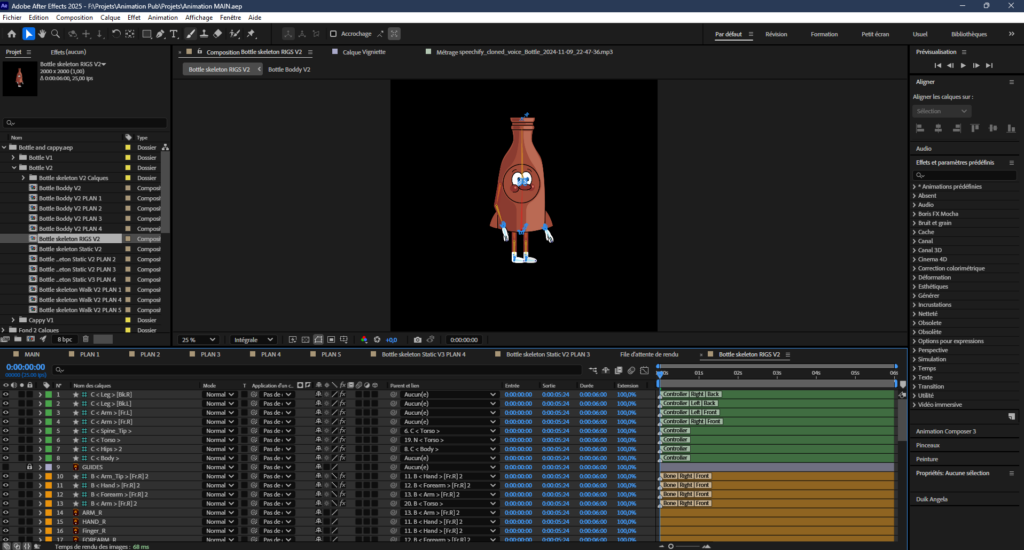
Task: Open the Intégrale resolution dropdown
Action: point(251,340)
